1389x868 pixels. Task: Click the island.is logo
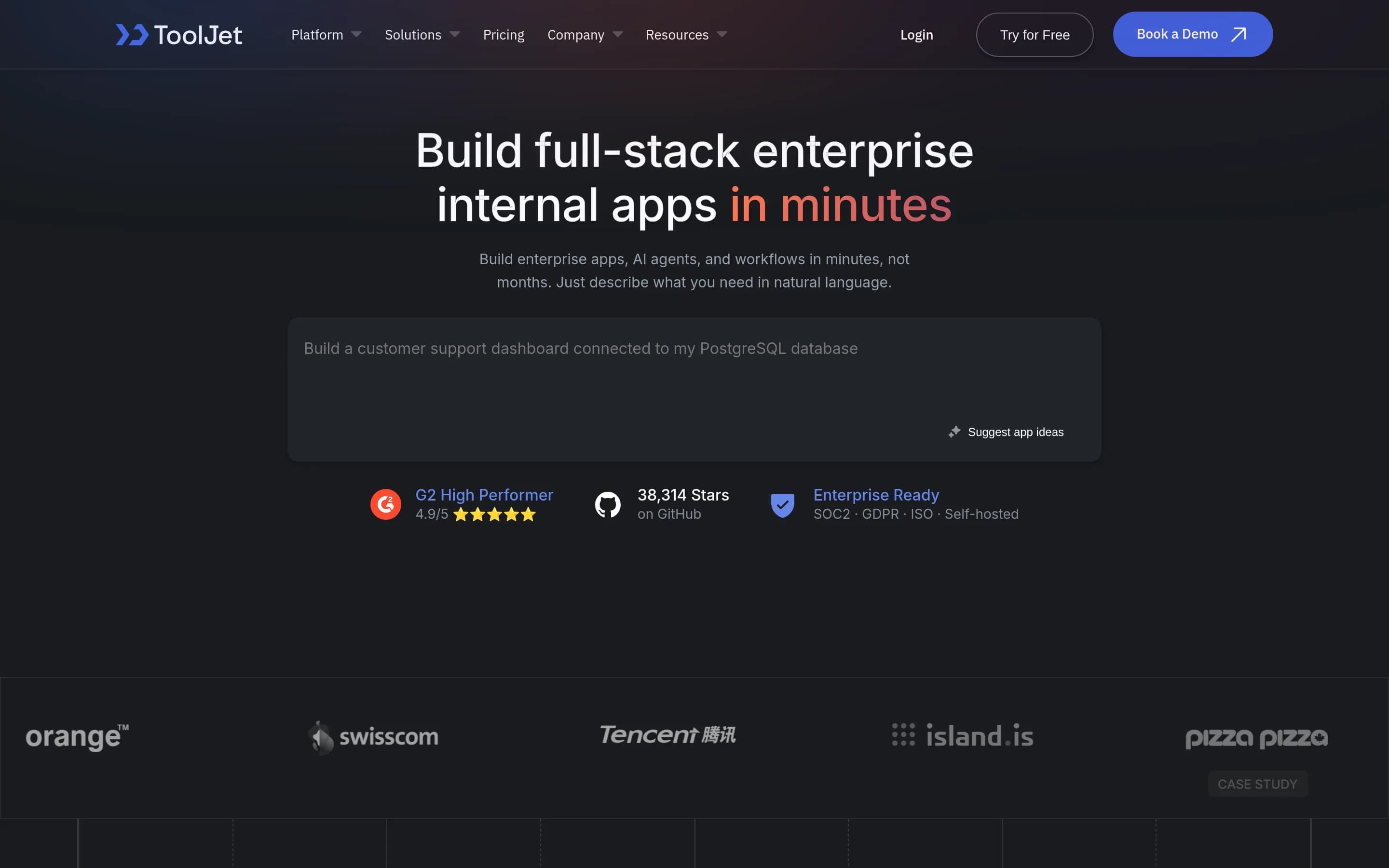click(x=963, y=736)
